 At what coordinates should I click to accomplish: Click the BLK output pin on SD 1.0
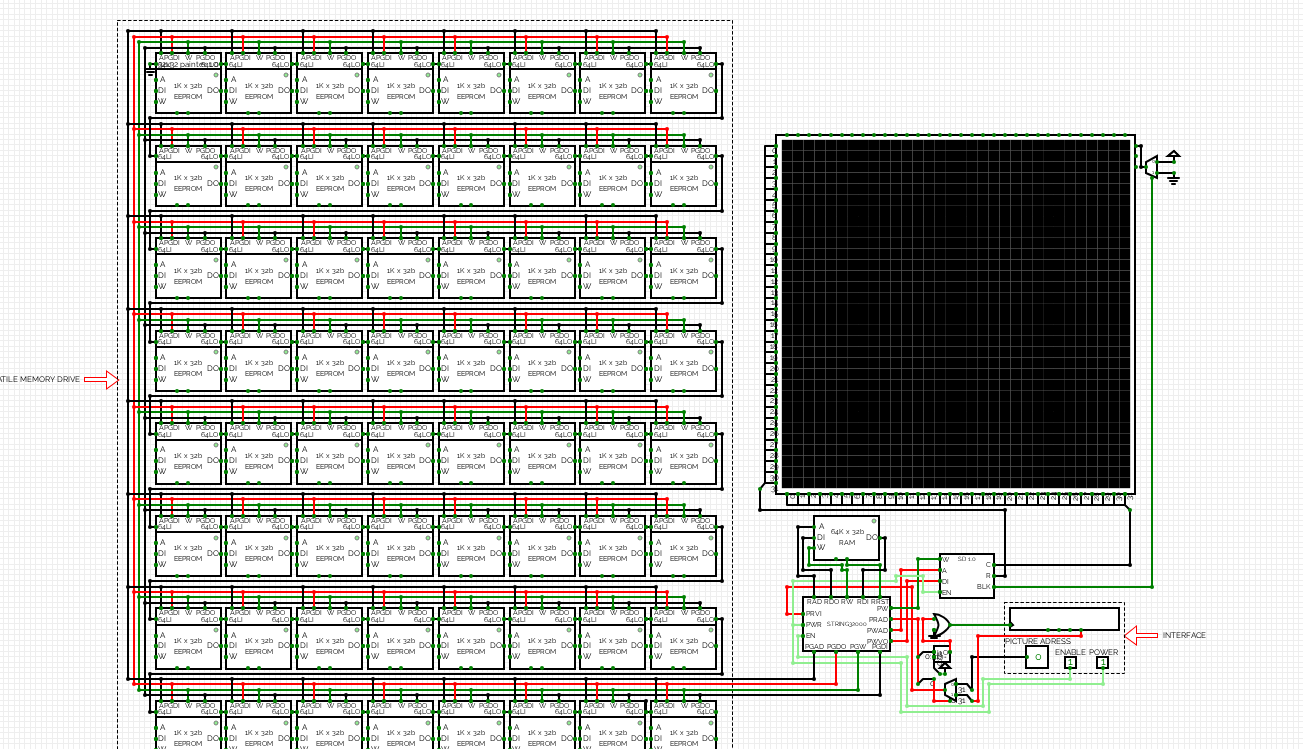pos(994,587)
